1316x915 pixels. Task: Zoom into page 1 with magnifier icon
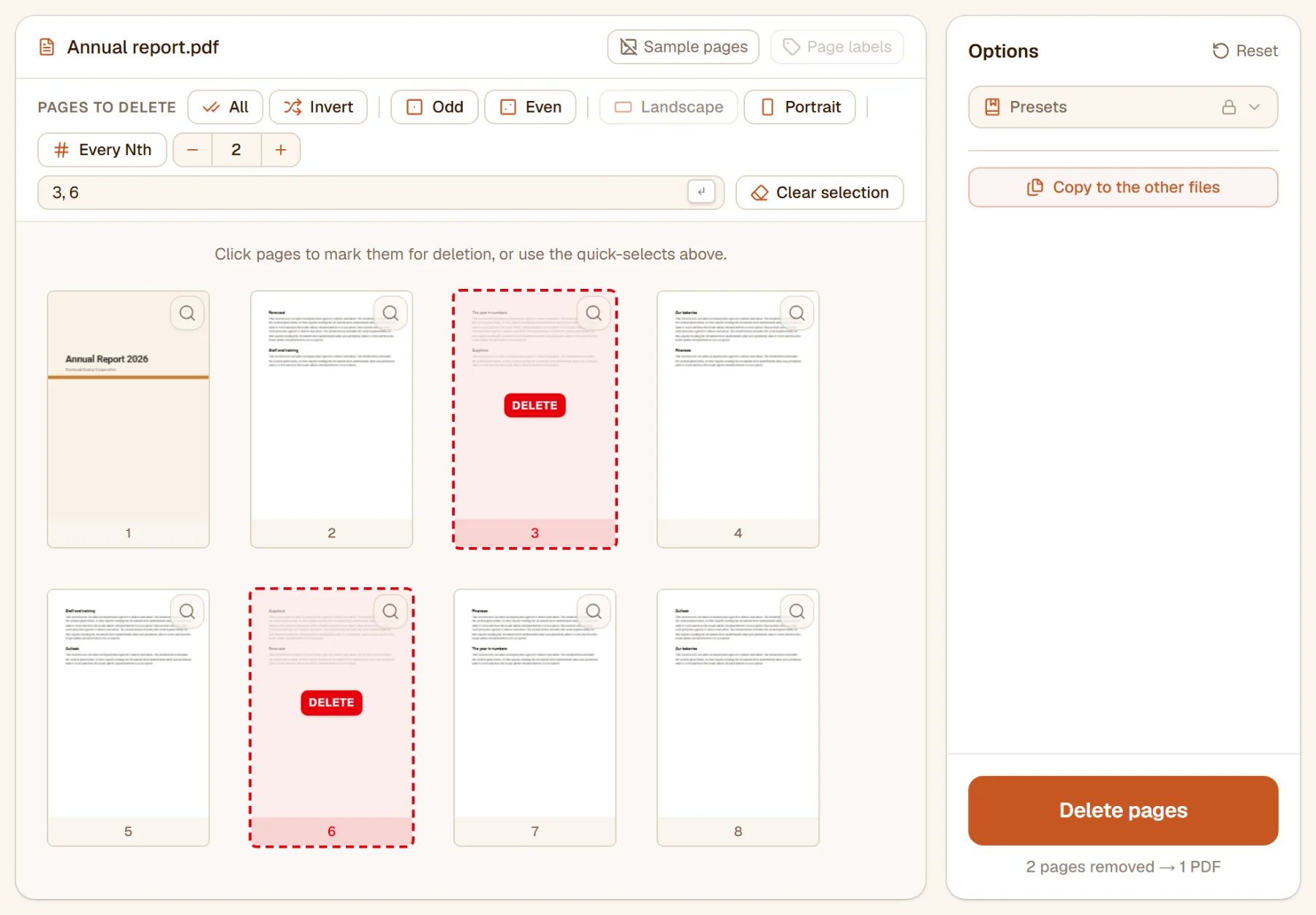click(187, 314)
